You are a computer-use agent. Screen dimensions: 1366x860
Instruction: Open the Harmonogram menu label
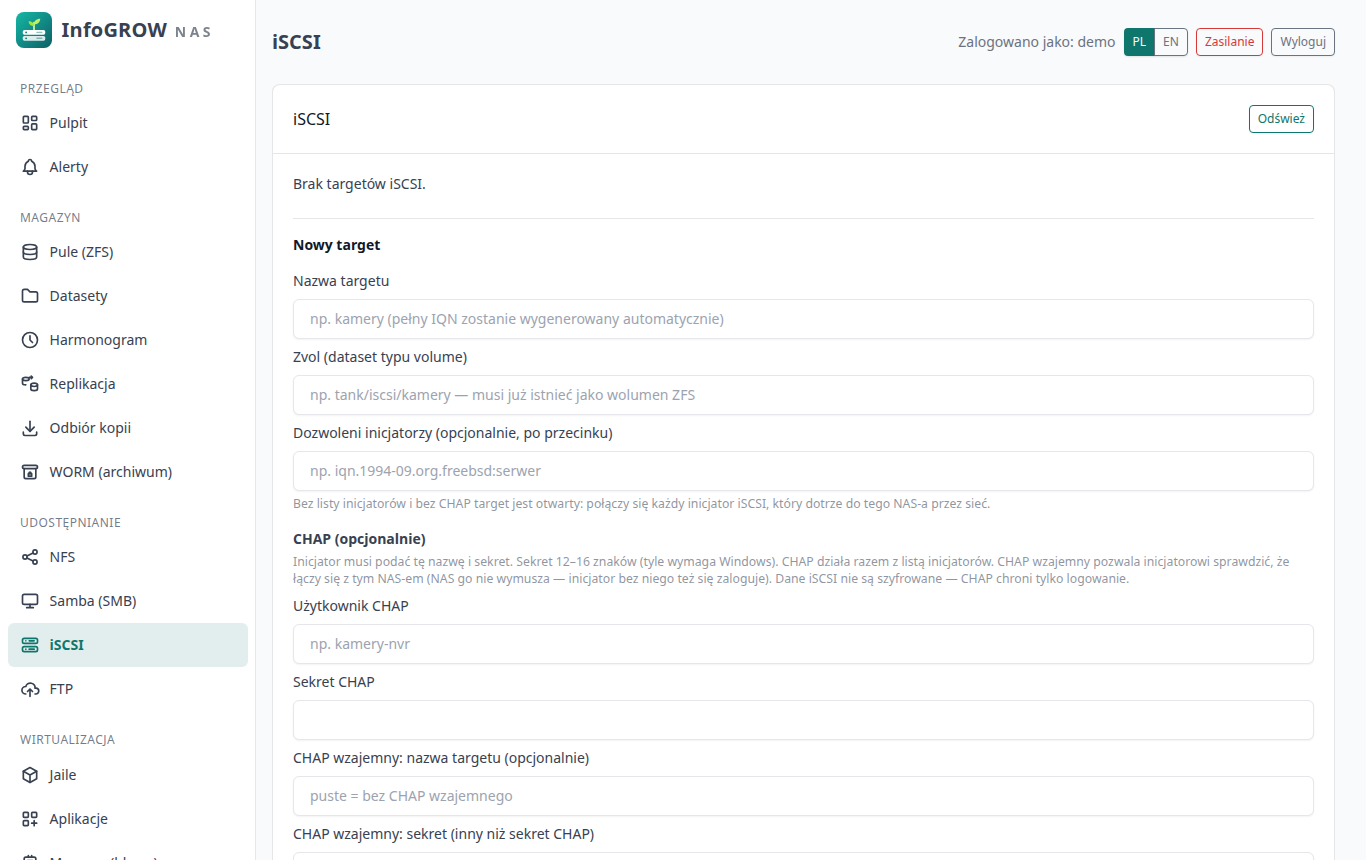(98, 340)
